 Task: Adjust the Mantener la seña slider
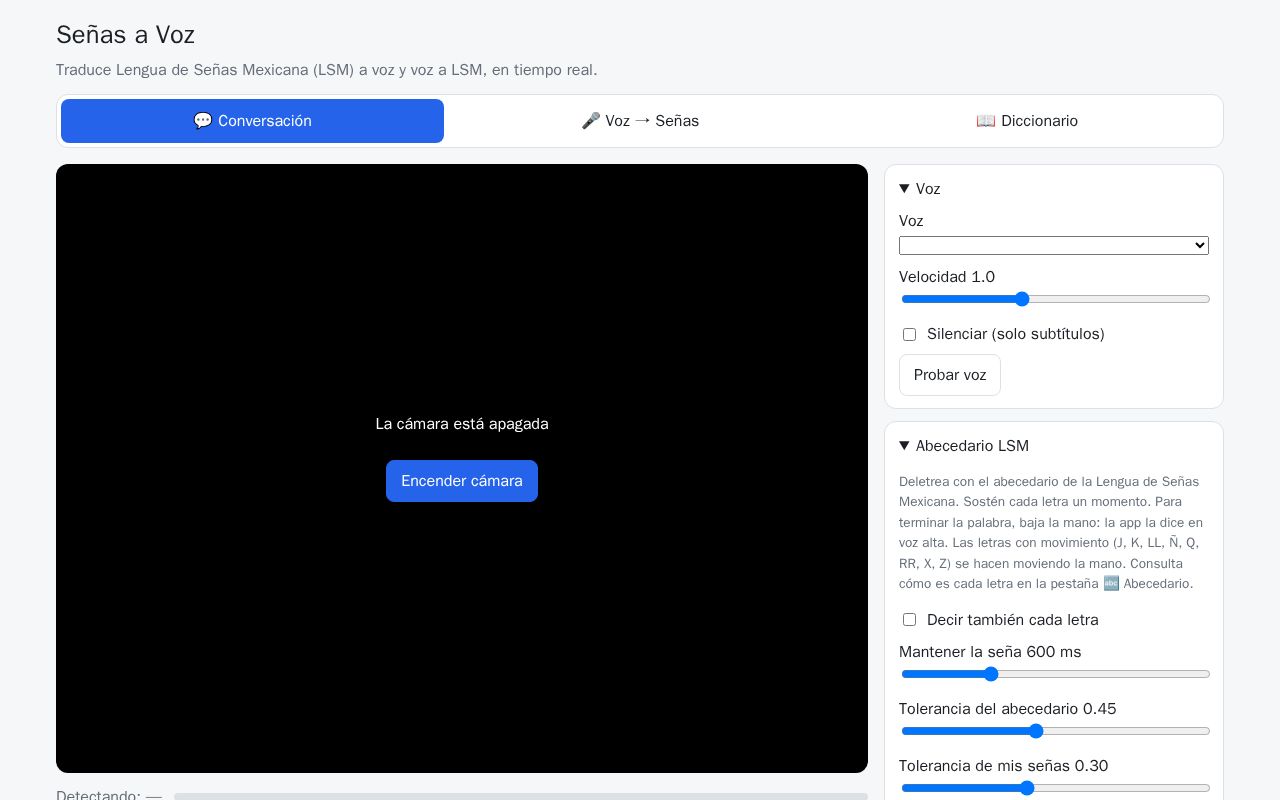(1055, 674)
